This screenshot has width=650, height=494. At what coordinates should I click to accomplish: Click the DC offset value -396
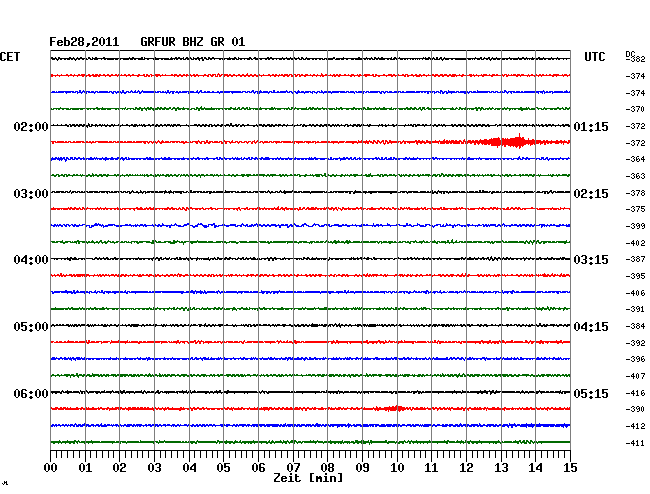pos(635,359)
